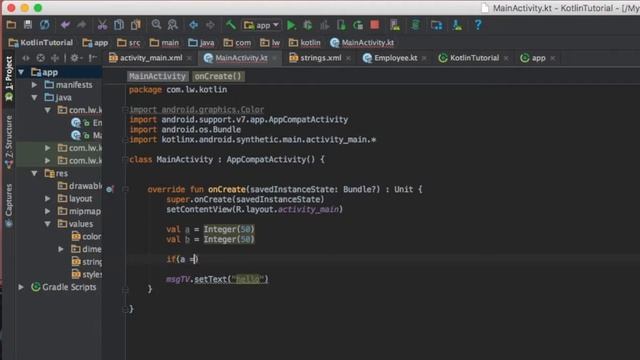The height and width of the screenshot is (360, 640).
Task: Expand the layout folder
Action: point(48,199)
